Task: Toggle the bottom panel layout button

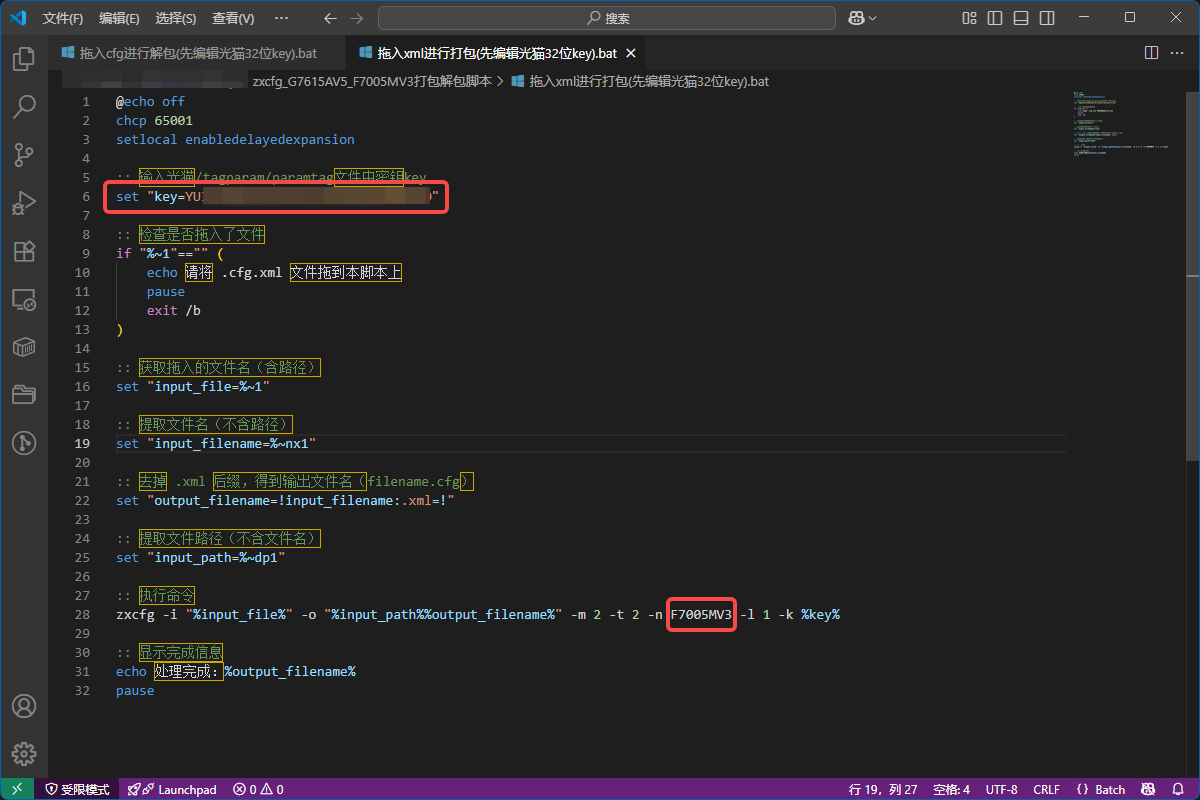Action: (1020, 18)
